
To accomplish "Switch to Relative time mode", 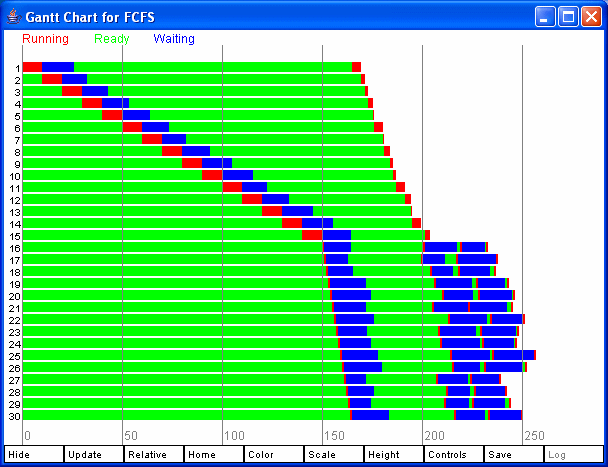I will (154, 454).
